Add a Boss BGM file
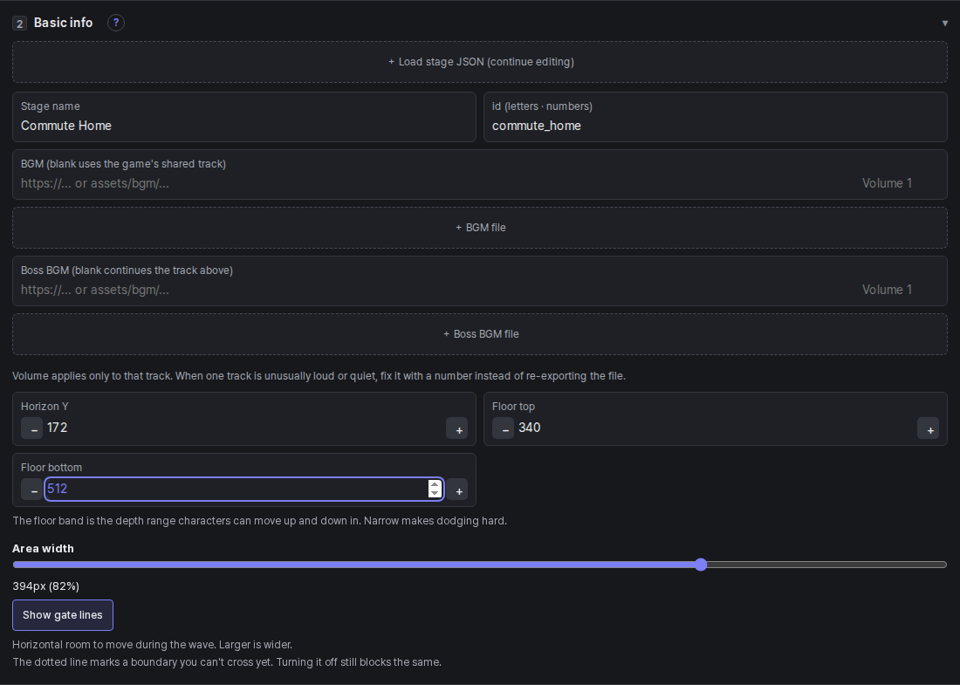 tap(480, 334)
